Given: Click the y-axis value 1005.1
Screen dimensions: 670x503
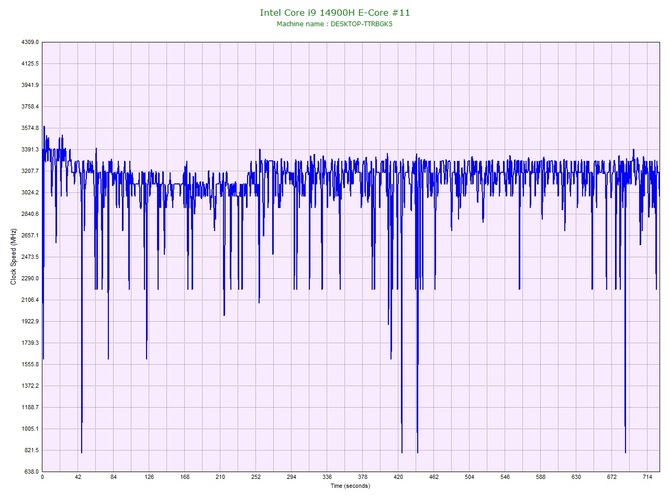Looking at the screenshot, I should coord(30,429).
